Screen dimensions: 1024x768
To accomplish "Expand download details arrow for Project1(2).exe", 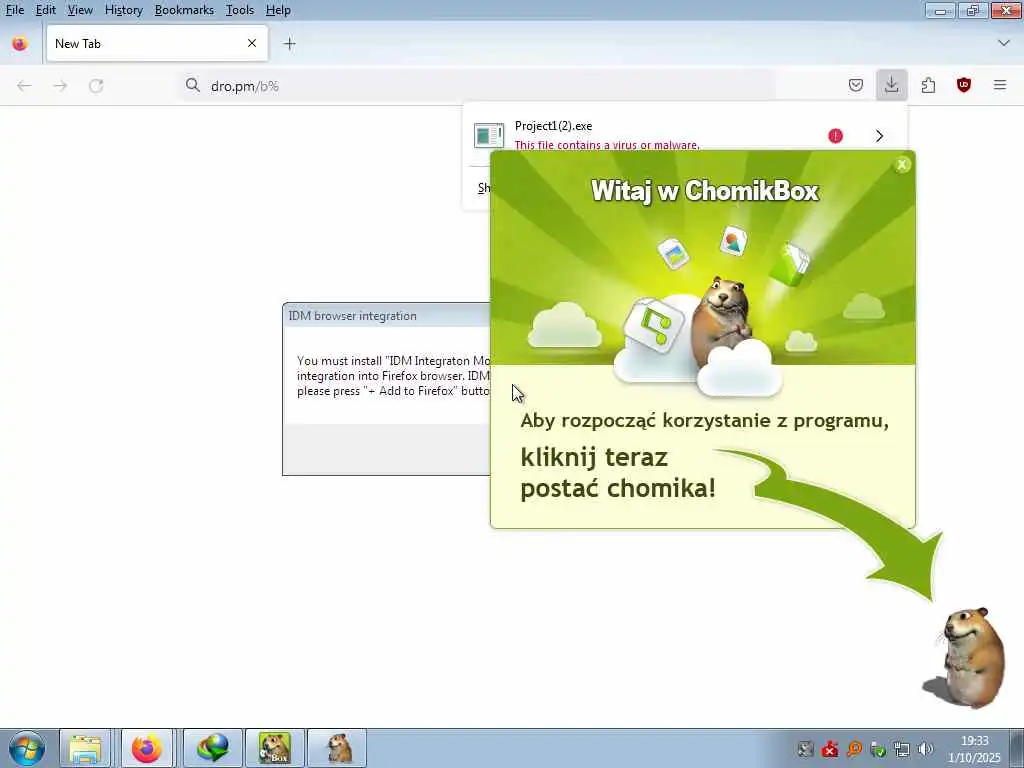I will pos(880,136).
